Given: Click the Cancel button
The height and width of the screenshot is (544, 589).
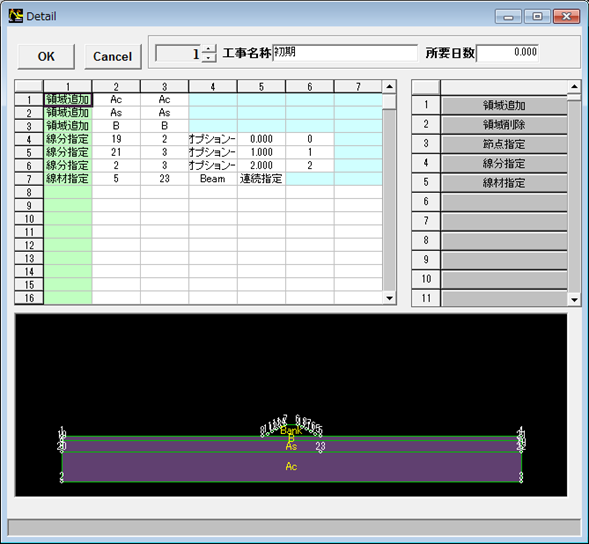Looking at the screenshot, I should 113,56.
